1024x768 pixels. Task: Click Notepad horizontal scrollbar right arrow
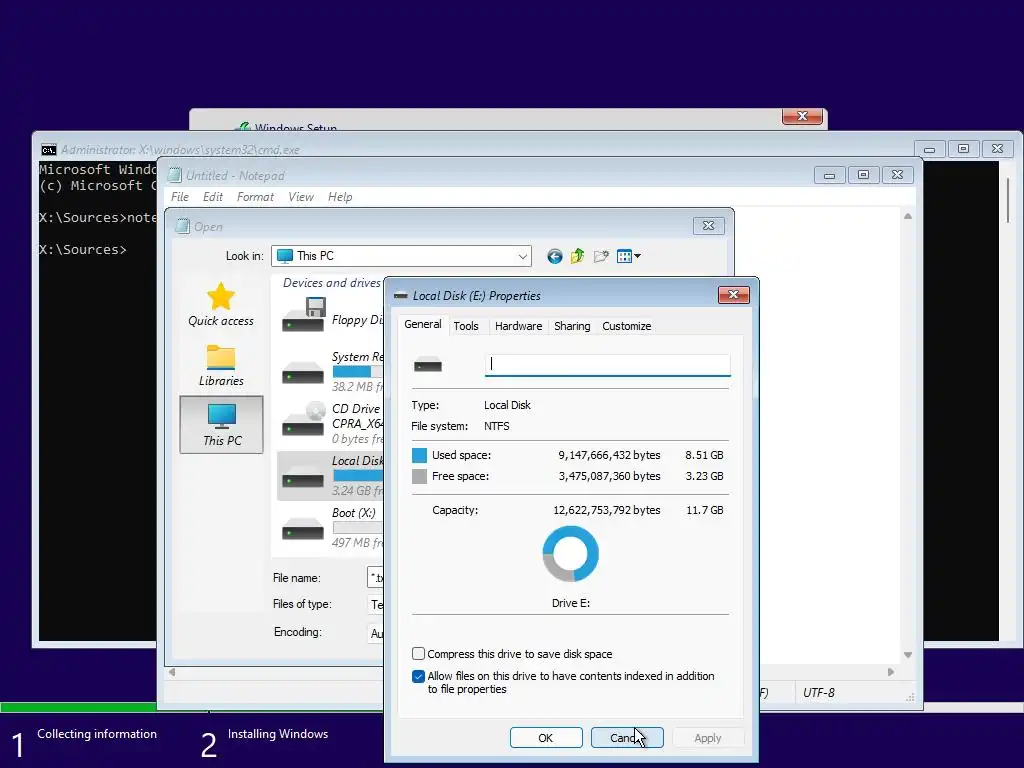(891, 672)
